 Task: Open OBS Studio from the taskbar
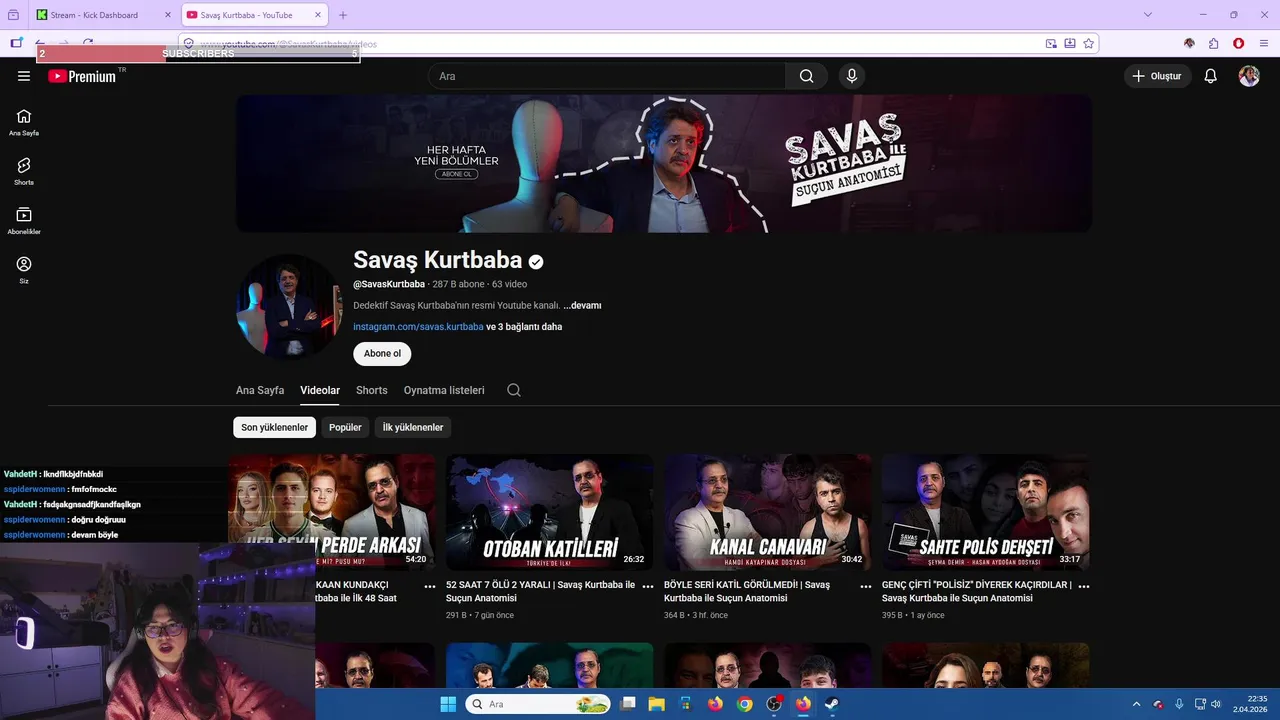coord(774,704)
